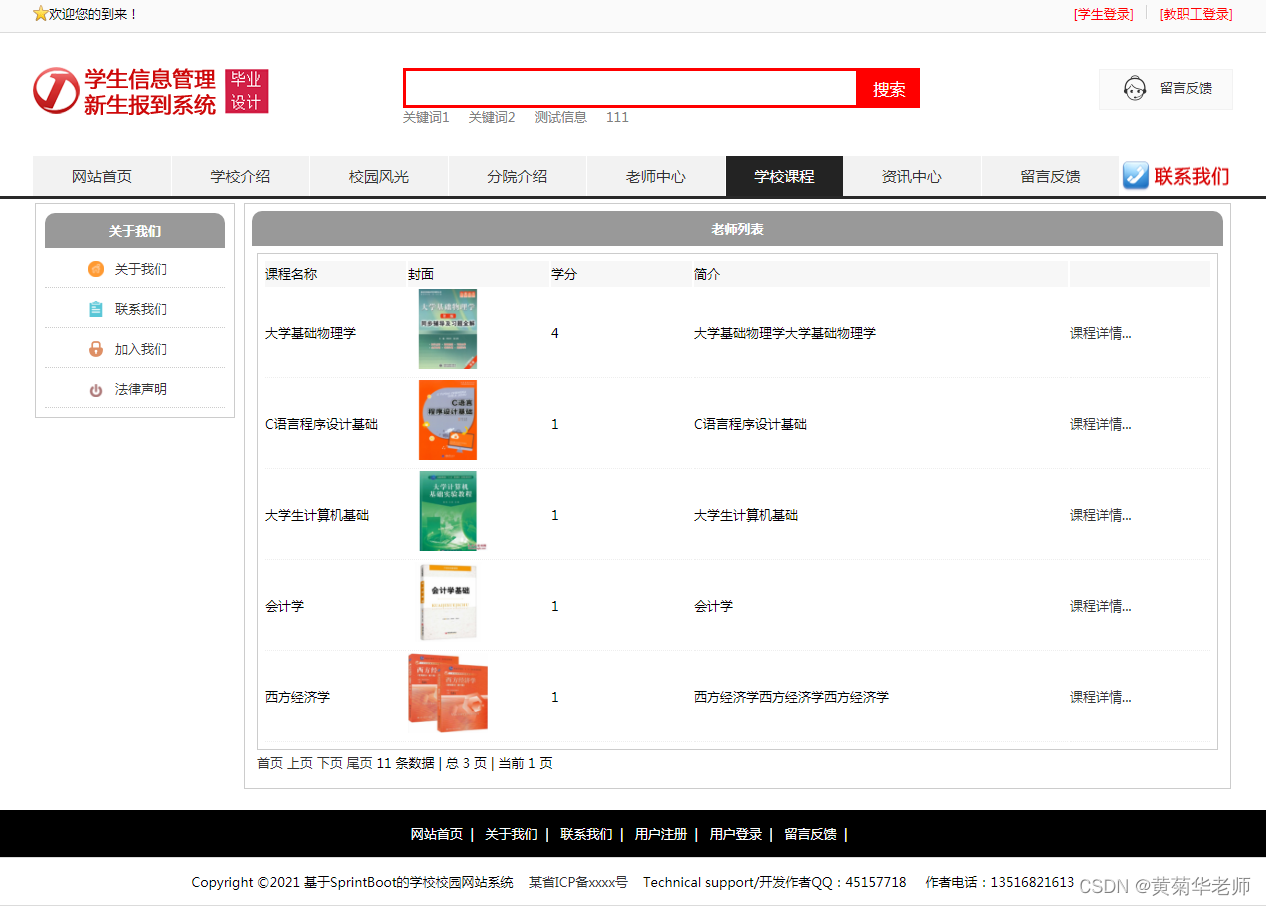1266x906 pixels.
Task: Switch to the 学校介绍 navigation tab
Action: click(240, 176)
